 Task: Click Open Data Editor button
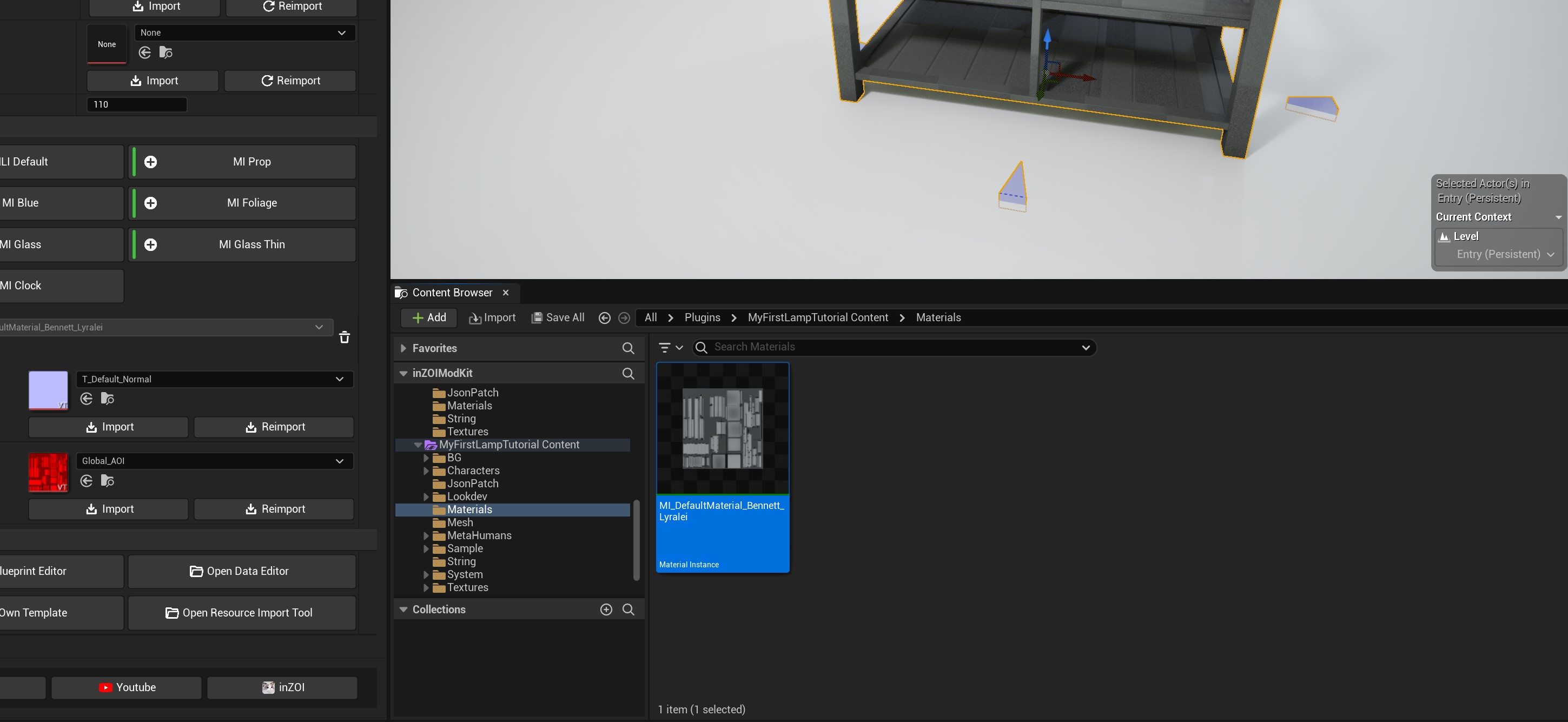click(242, 571)
